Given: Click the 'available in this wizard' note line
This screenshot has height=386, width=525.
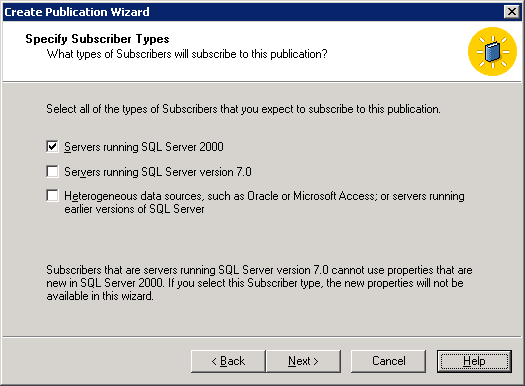Looking at the screenshot, I should (100, 296).
